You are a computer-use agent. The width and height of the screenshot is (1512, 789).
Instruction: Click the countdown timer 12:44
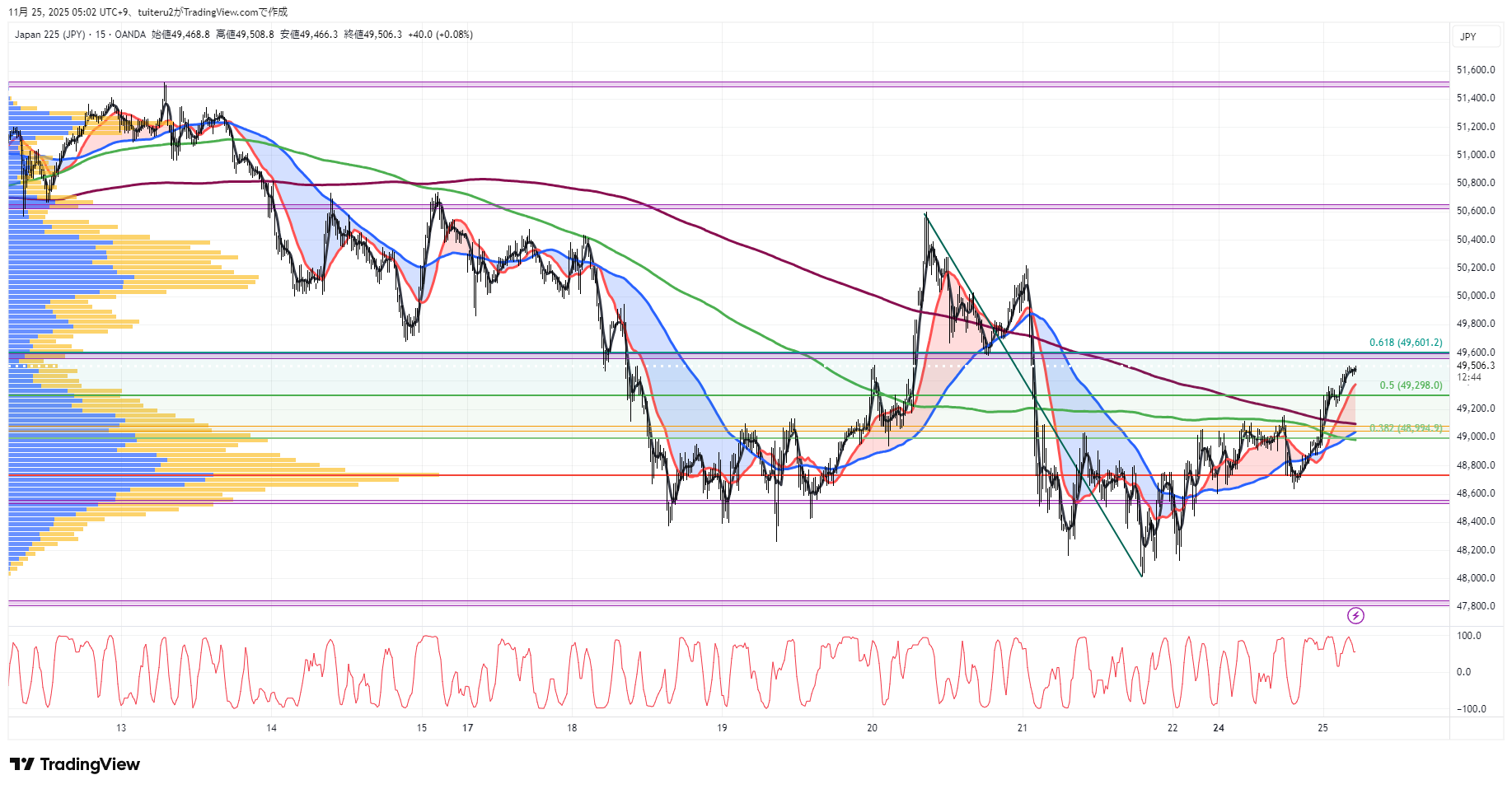point(1468,377)
